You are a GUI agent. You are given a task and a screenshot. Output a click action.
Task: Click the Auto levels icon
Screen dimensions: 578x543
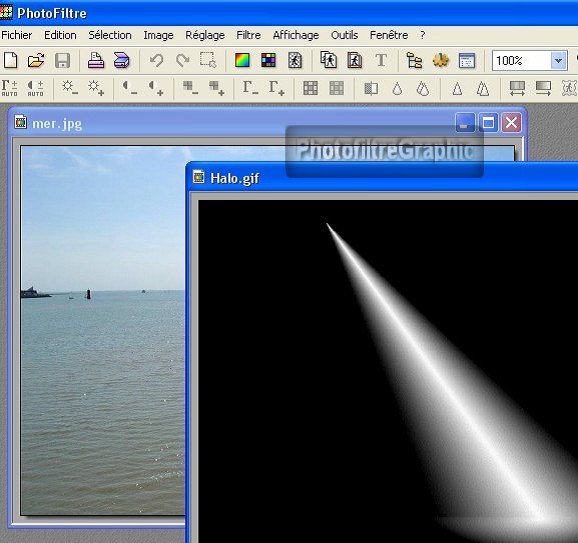click(10, 88)
